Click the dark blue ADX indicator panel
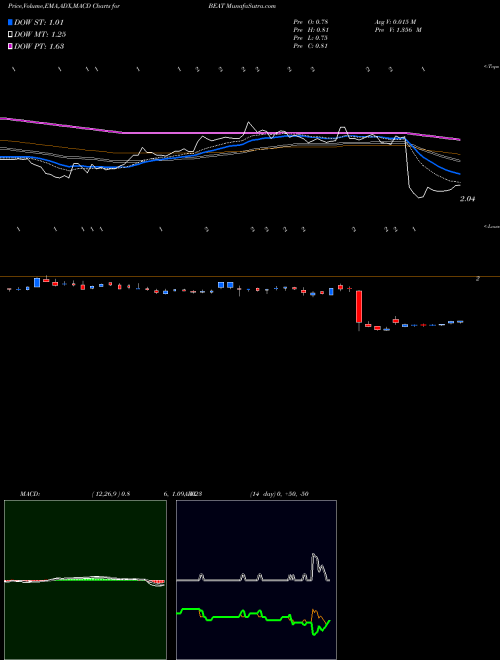 coord(256,580)
